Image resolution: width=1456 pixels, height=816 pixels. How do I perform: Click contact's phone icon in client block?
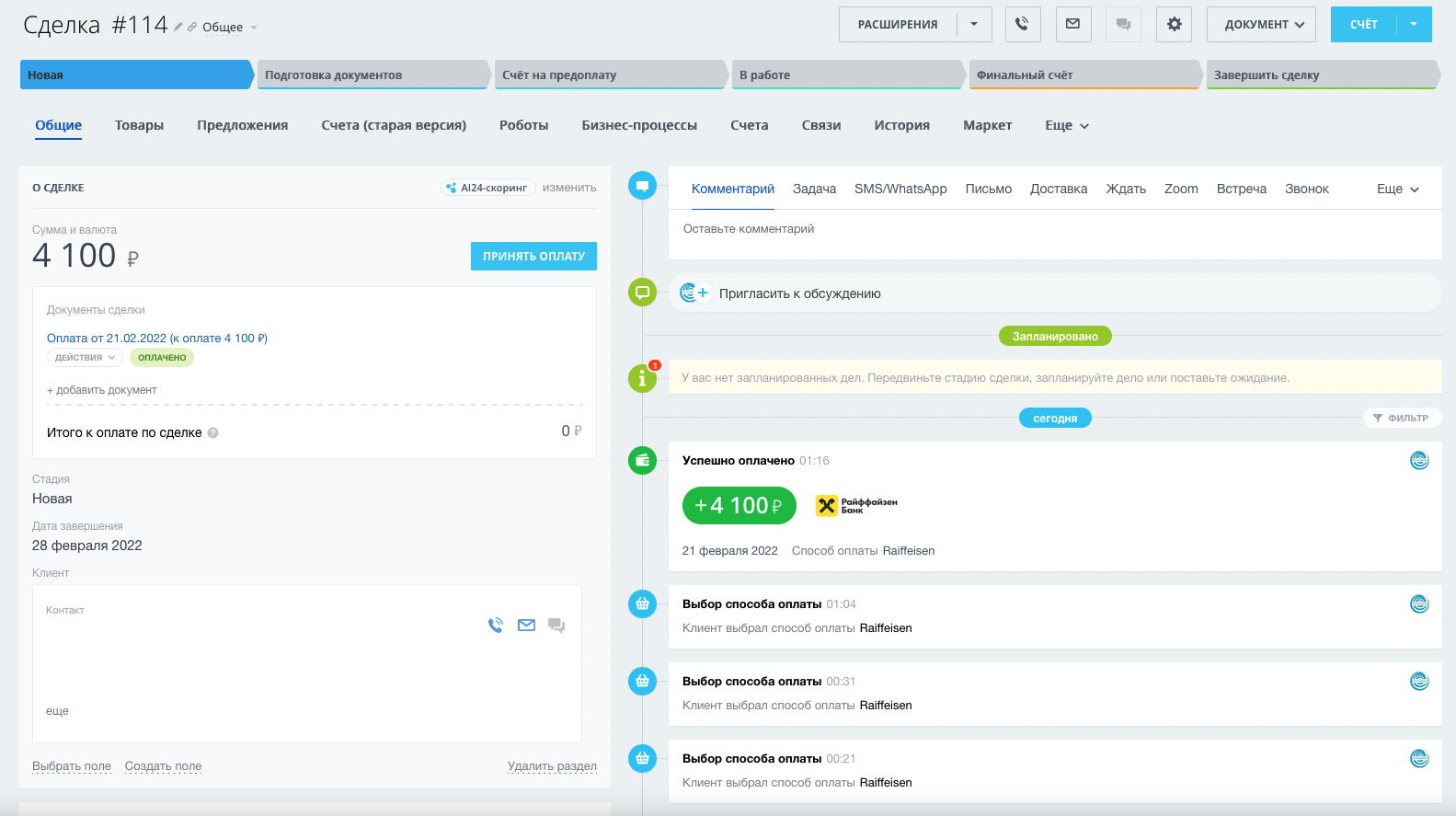pyautogui.click(x=496, y=626)
